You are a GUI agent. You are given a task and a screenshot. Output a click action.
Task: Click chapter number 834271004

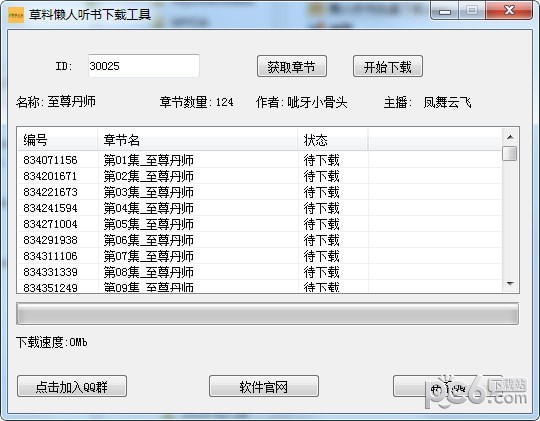tap(50, 224)
